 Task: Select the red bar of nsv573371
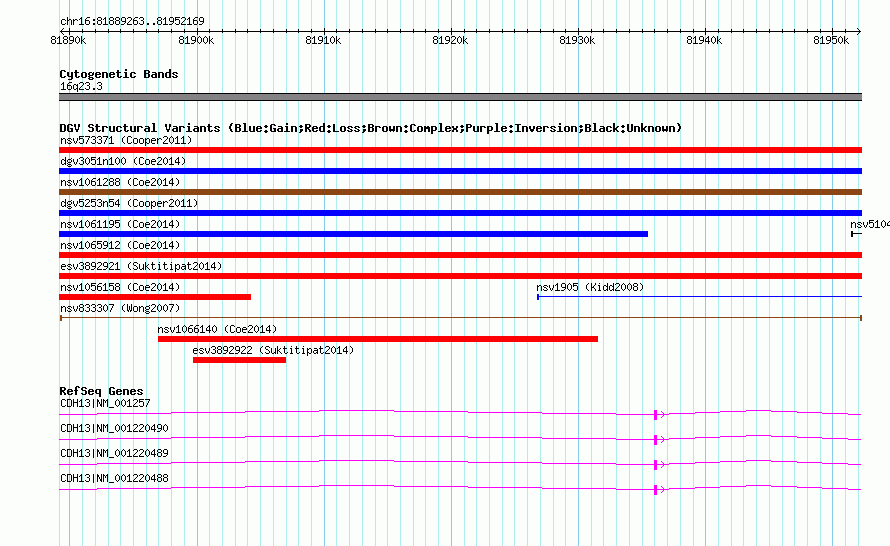tap(460, 150)
